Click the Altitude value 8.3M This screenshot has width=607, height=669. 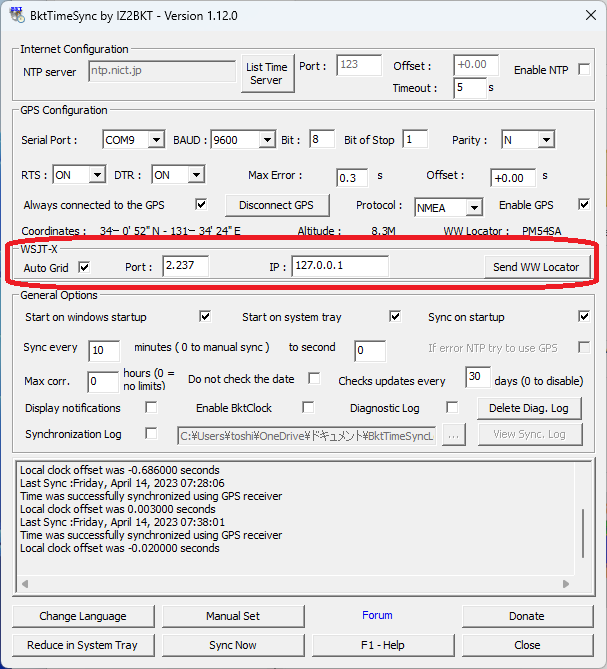pos(383,231)
